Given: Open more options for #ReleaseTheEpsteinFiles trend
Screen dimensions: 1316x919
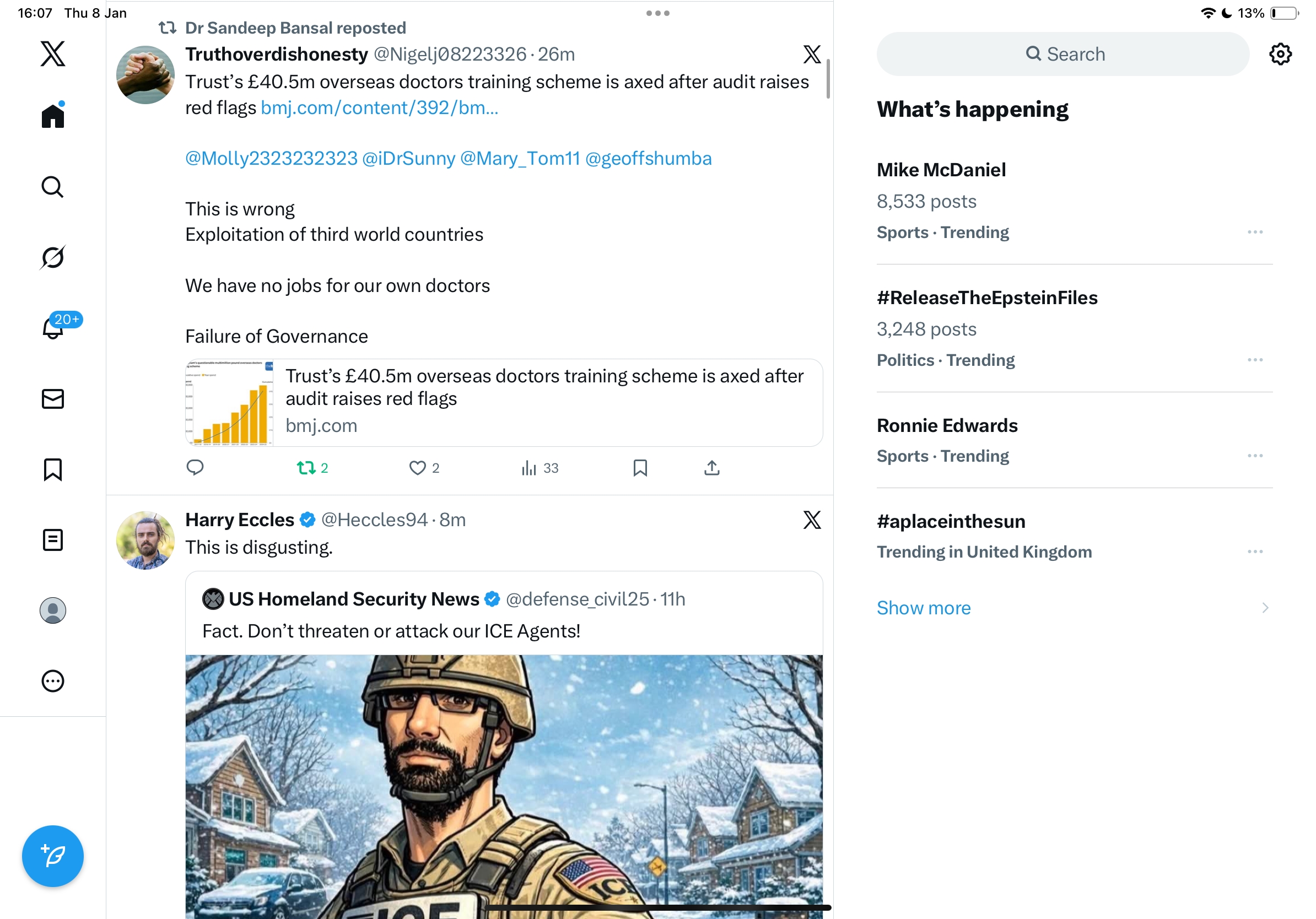Looking at the screenshot, I should (1255, 360).
